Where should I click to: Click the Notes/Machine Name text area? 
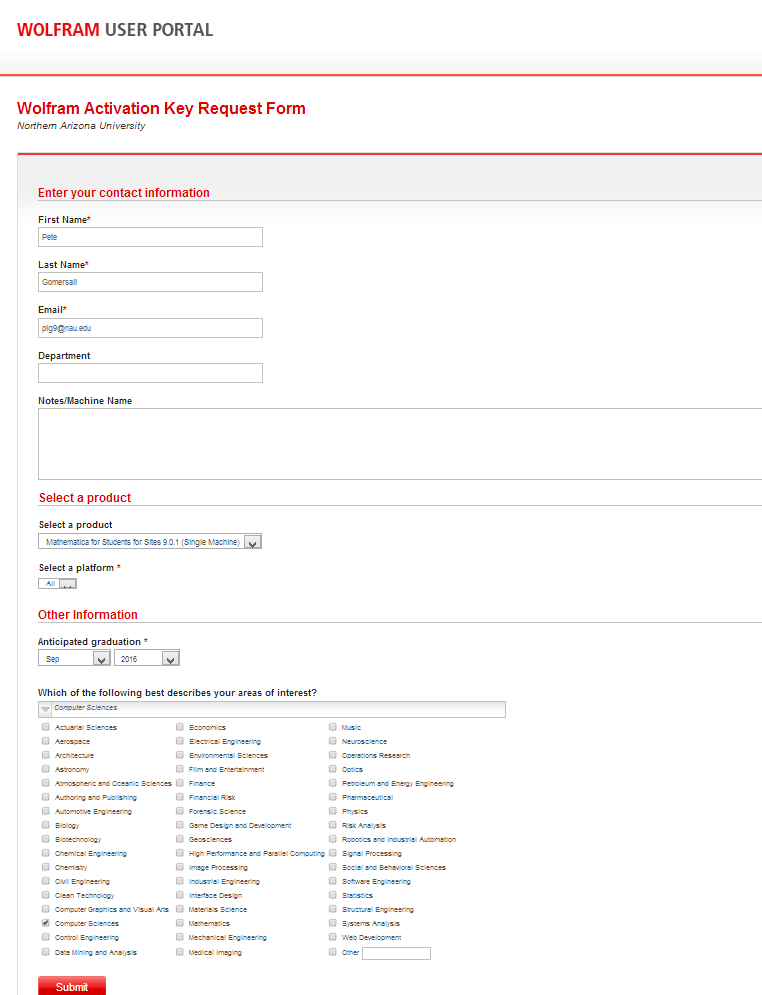coord(400,444)
